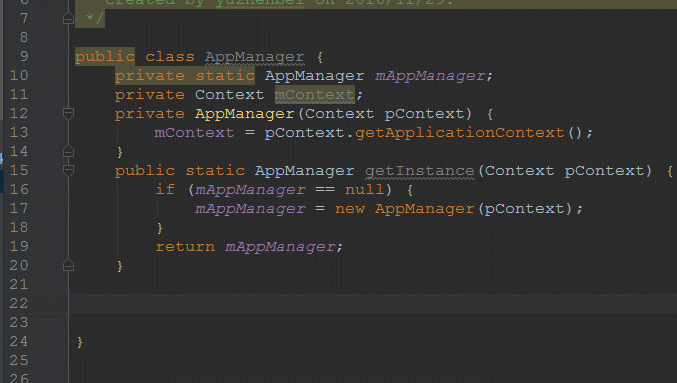Viewport: 677px width, 383px height.
Task: Click getApplicationContext method call on line 13
Action: pos(459,133)
